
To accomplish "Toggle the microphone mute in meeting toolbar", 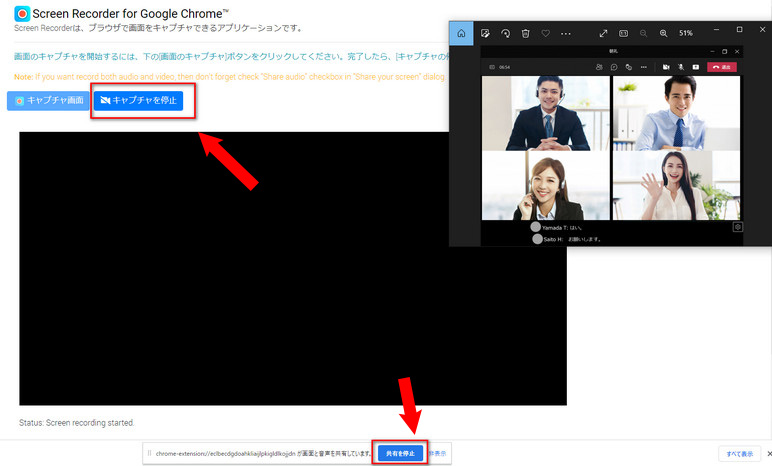I will click(x=680, y=67).
